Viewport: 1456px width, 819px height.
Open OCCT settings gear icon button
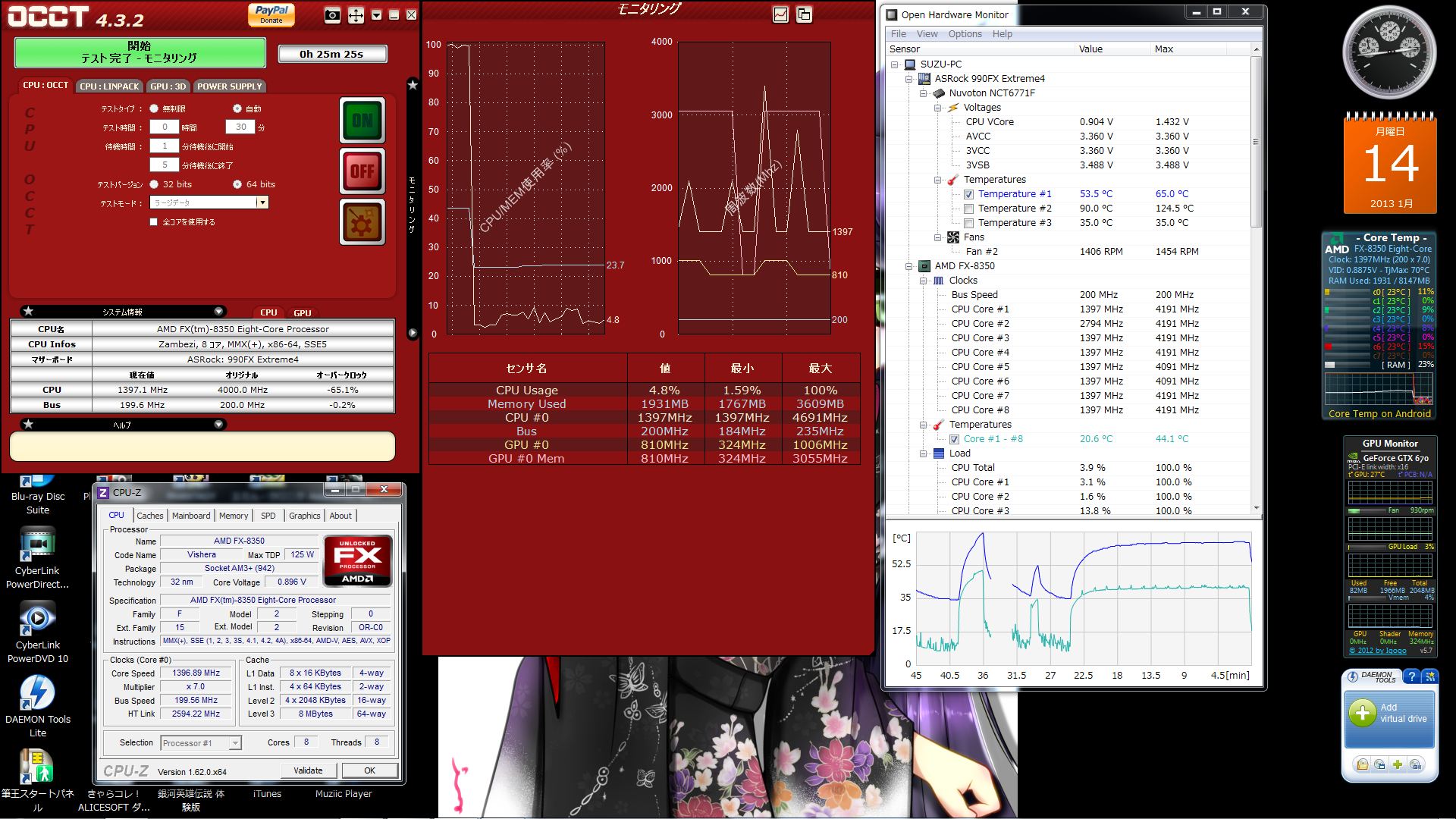point(362,222)
